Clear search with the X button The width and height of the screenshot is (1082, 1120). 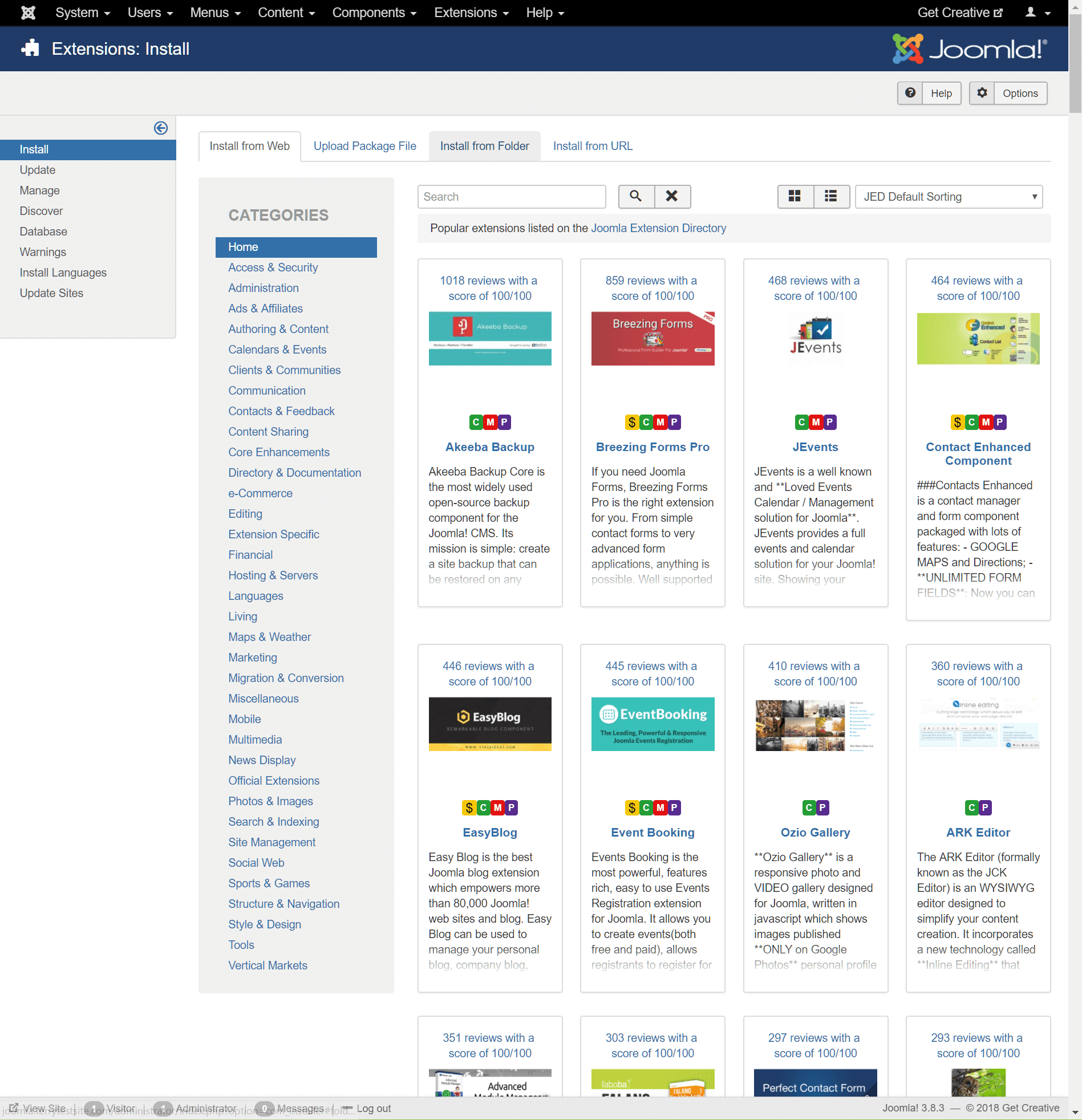[671, 196]
